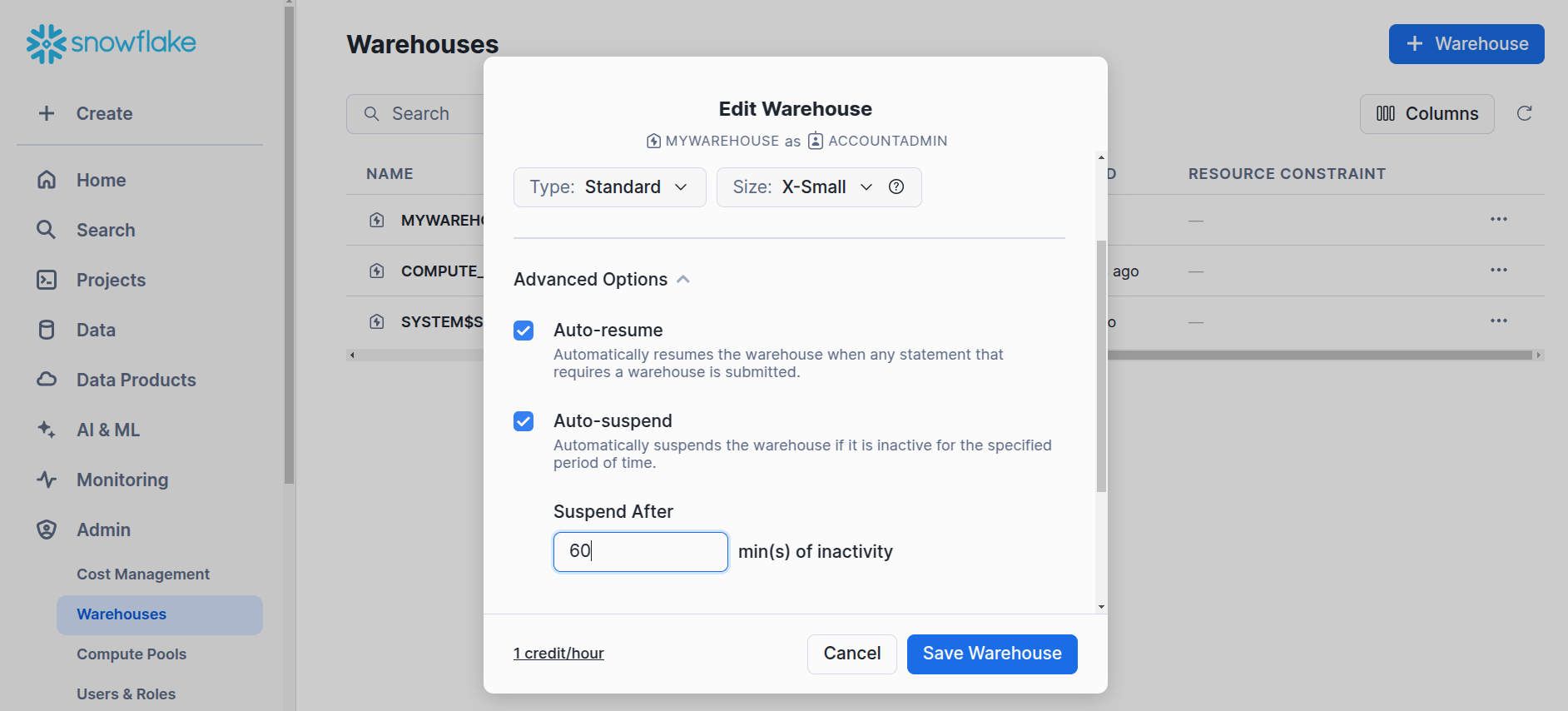Viewport: 1568px width, 711px height.
Task: Click the table horizontal scrollbar
Action: pyautogui.click(x=1320, y=355)
